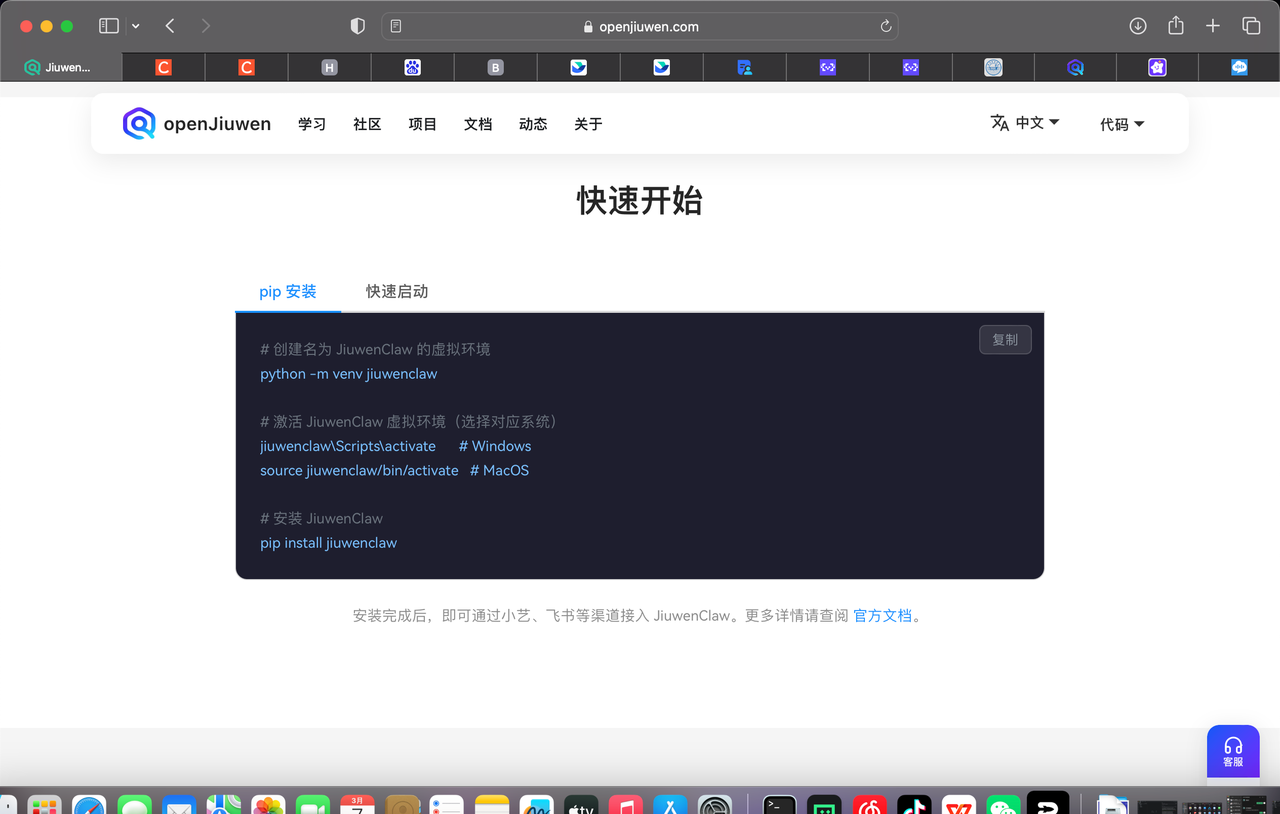The width and height of the screenshot is (1280, 814).
Task: Show all tabs via the tab overview icon
Action: [x=1250, y=26]
